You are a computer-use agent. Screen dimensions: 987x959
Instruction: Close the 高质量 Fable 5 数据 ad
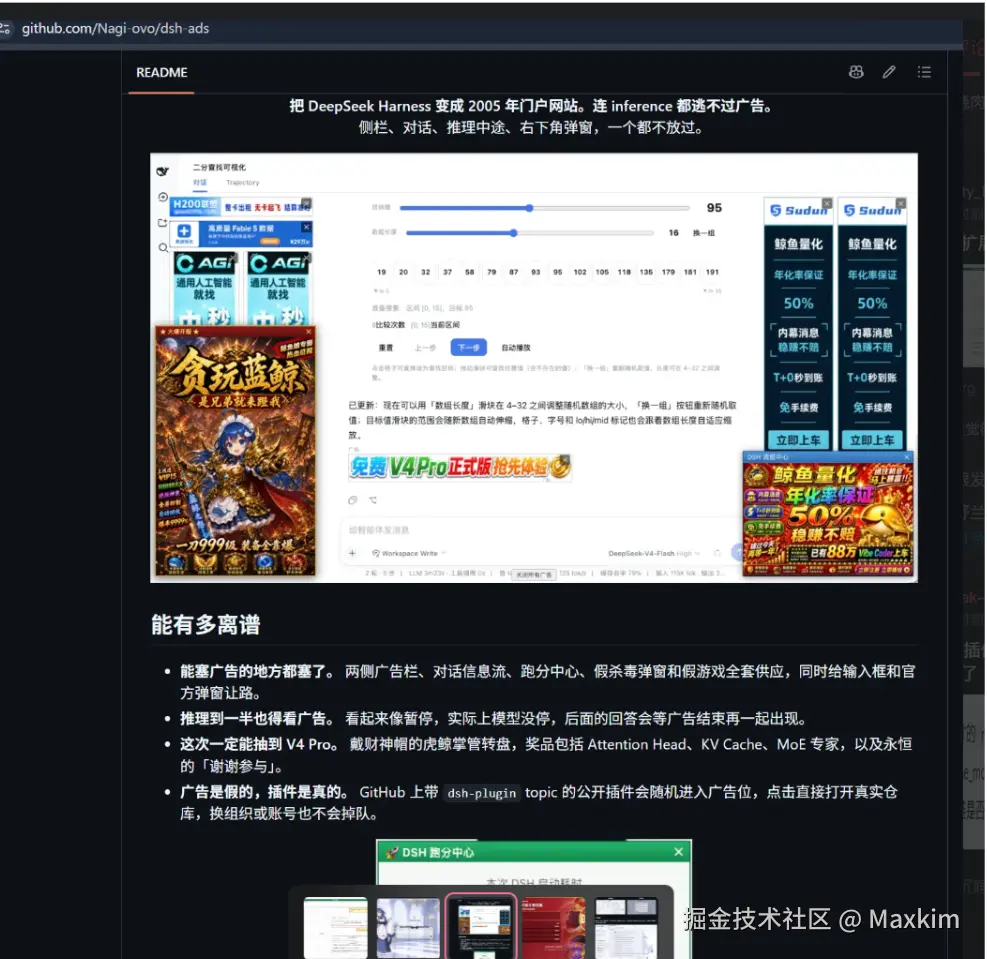pyautogui.click(x=306, y=227)
